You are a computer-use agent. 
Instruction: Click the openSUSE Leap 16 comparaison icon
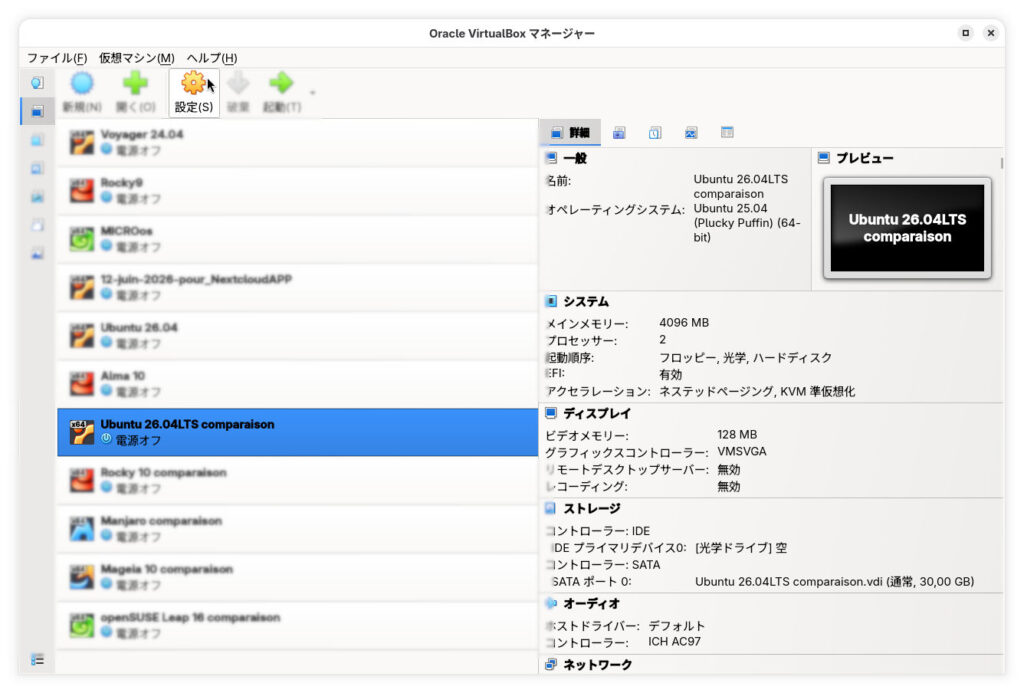coord(82,626)
